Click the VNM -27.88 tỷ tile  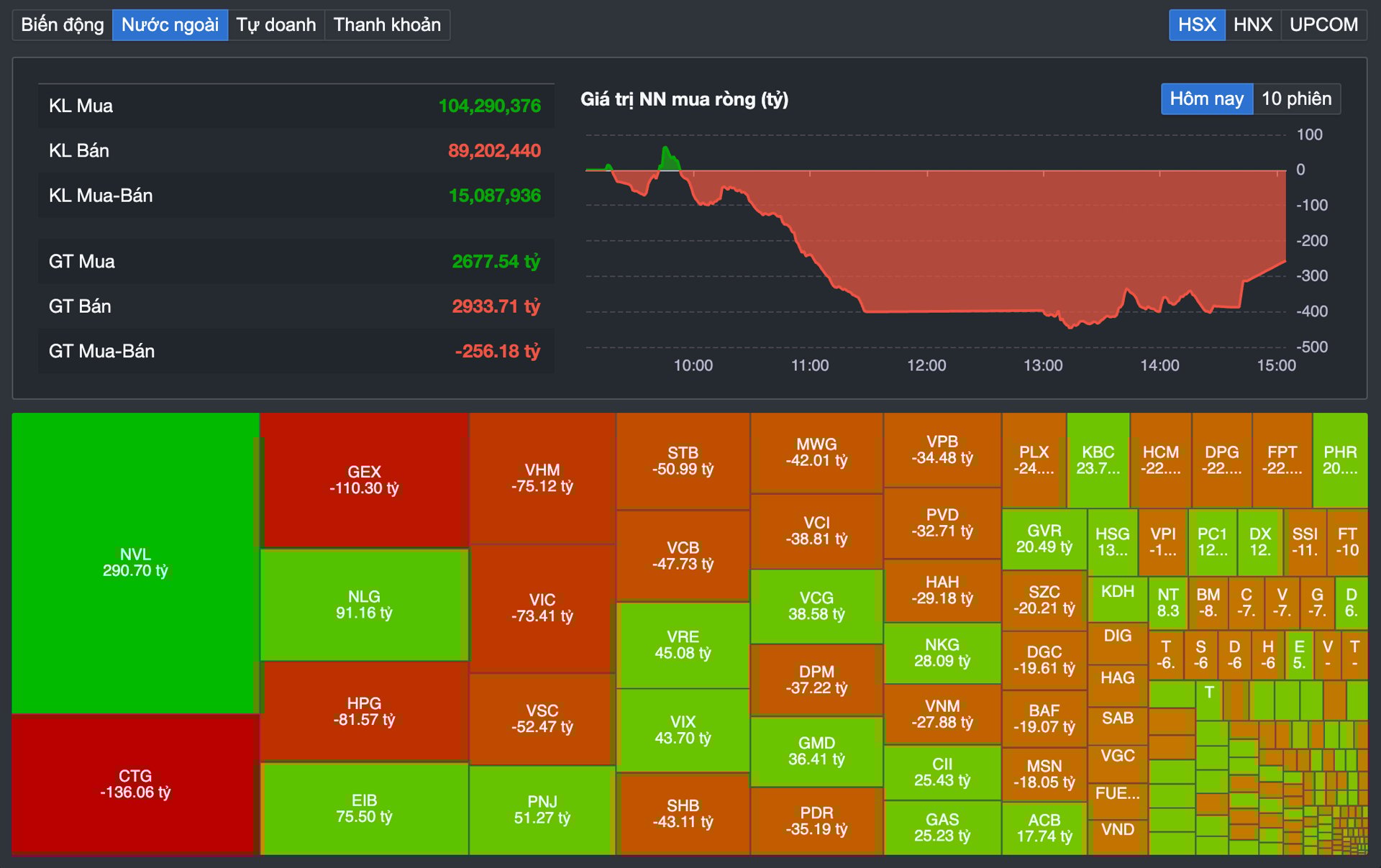(x=942, y=714)
